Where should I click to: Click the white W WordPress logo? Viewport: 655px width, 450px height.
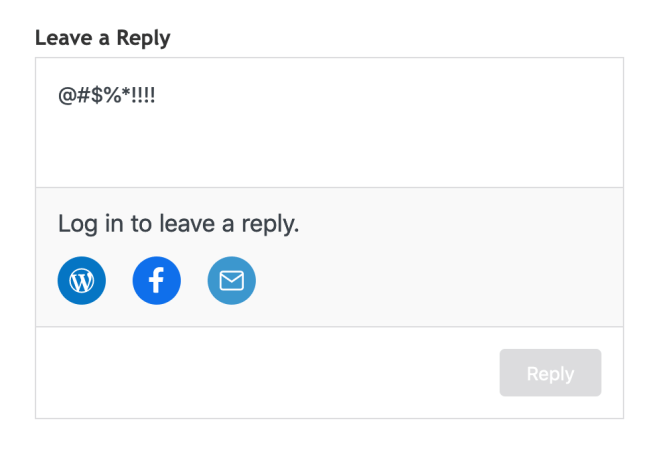pos(82,281)
